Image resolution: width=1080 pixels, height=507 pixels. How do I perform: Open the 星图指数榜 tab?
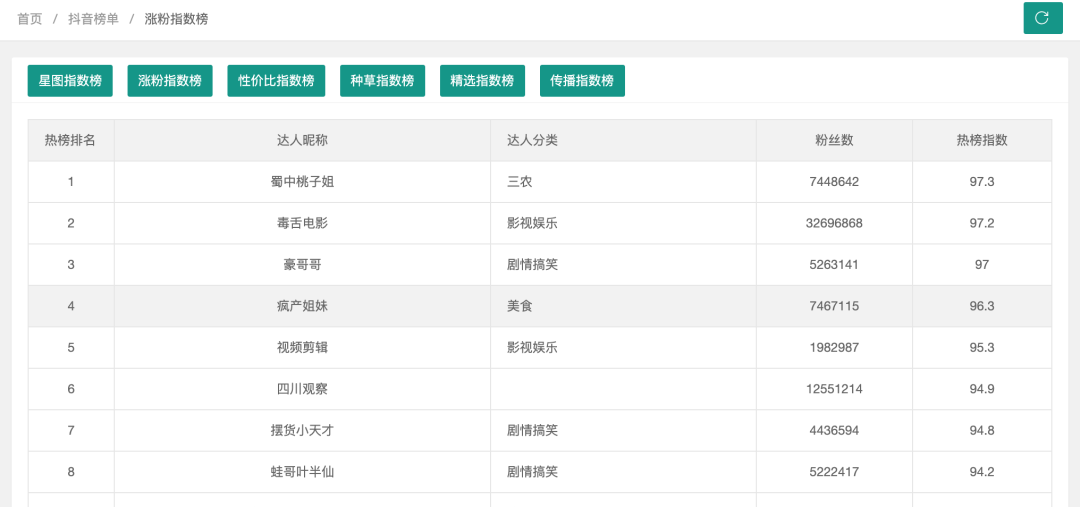click(x=70, y=81)
